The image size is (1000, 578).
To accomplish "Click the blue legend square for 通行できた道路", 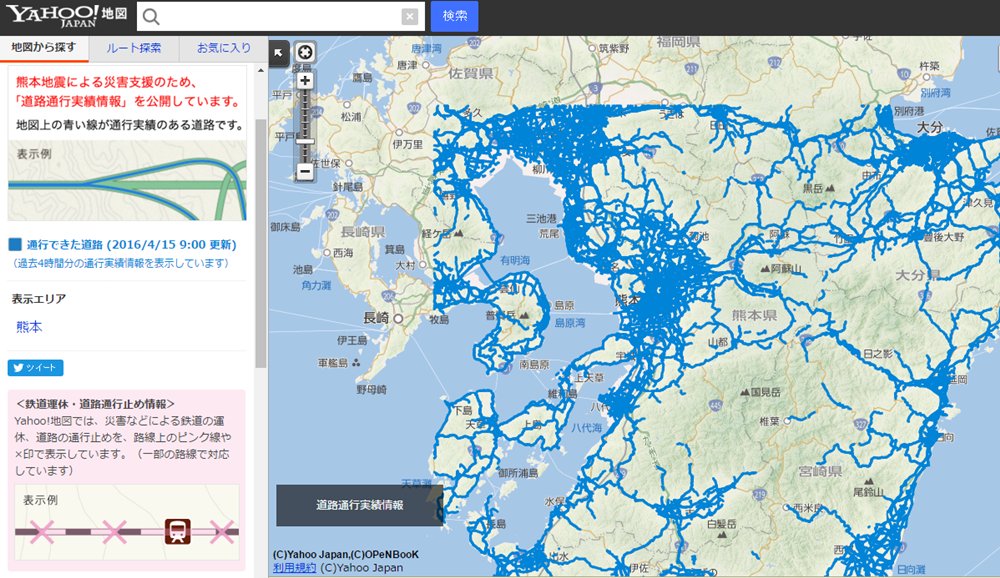I will pos(15,244).
